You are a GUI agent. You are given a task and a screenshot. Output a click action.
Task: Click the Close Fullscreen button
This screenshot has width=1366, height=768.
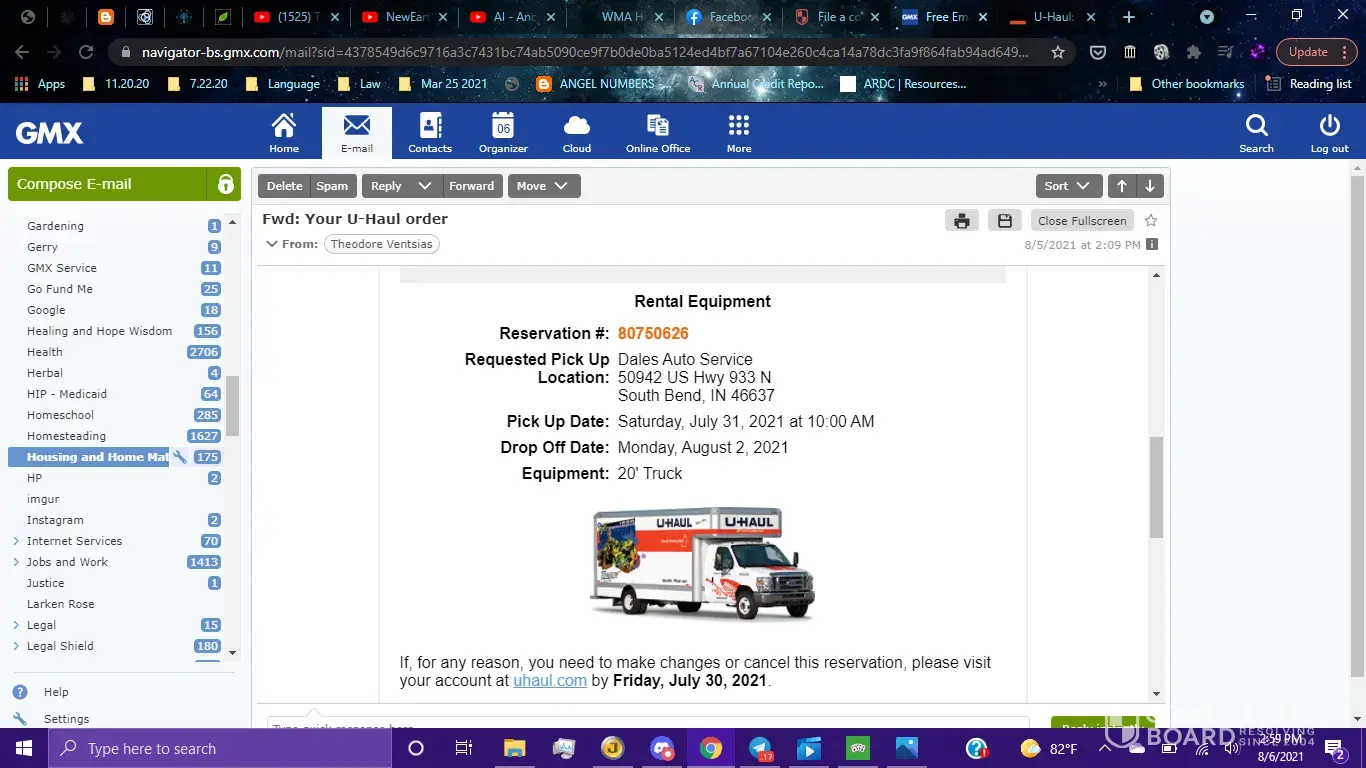(1082, 221)
